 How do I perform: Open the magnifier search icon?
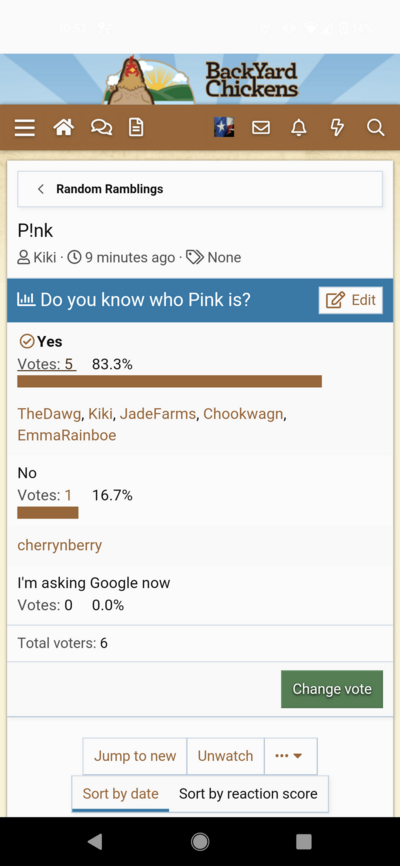[375, 128]
